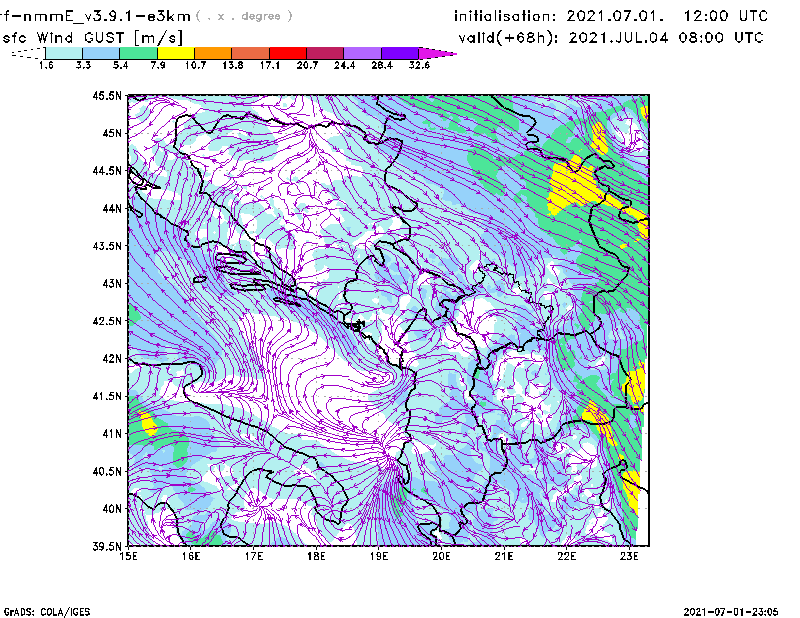Click the '16E' longitude label
Viewport: 800px width, 618px height.
click(x=191, y=556)
